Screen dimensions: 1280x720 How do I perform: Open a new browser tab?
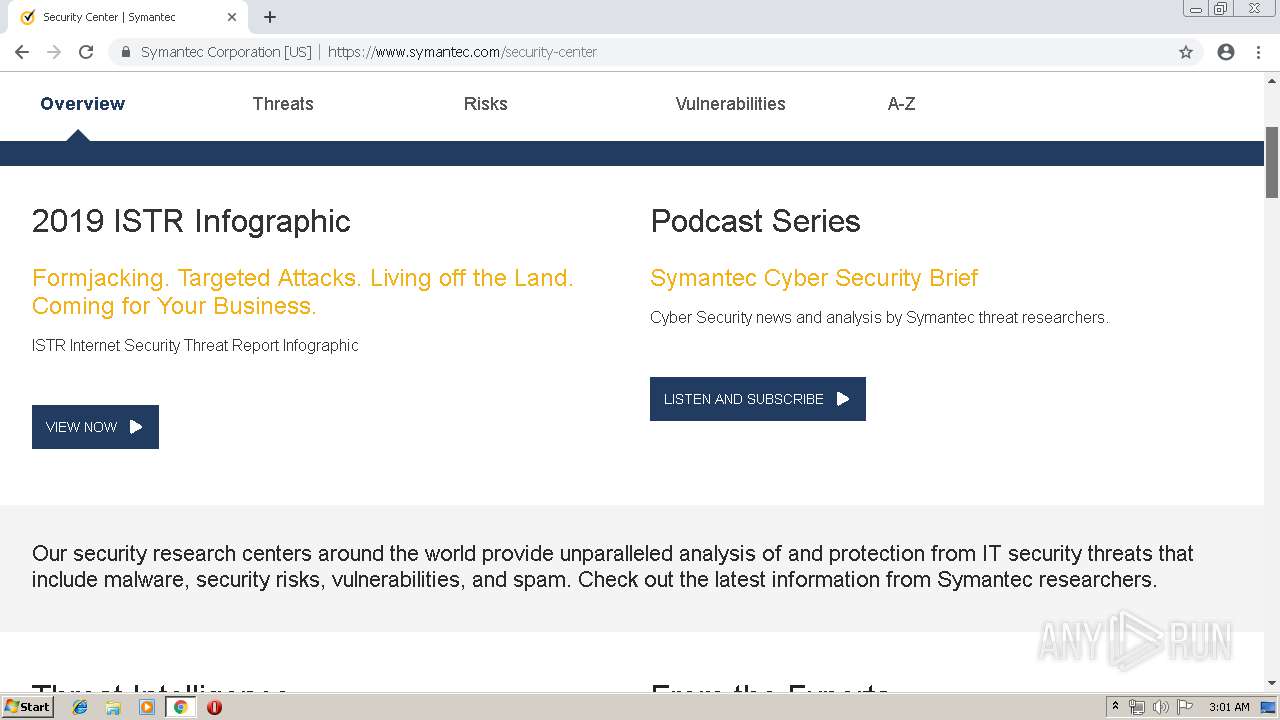point(270,17)
